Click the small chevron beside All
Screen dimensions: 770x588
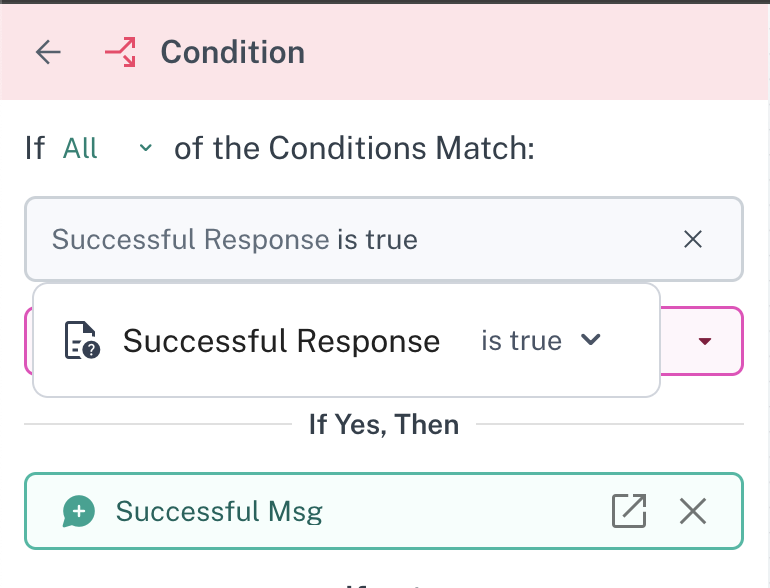(x=146, y=148)
